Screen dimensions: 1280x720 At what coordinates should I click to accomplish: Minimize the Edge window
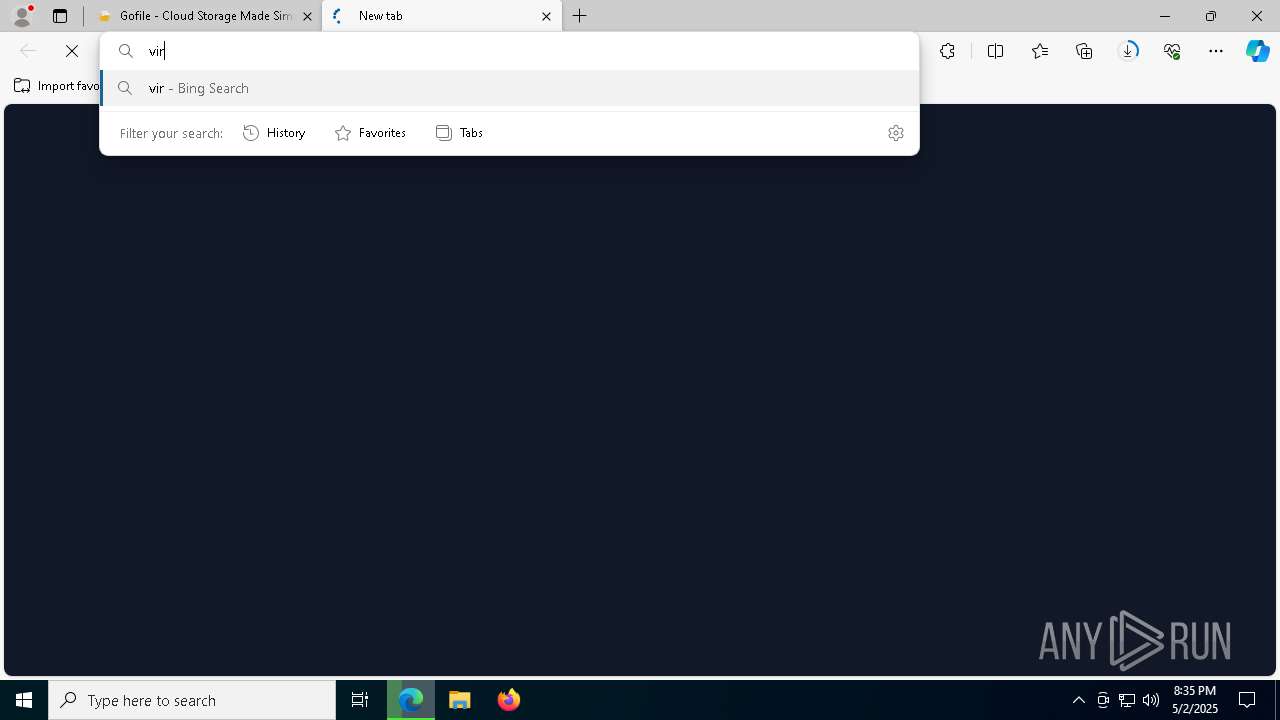pyautogui.click(x=1165, y=16)
